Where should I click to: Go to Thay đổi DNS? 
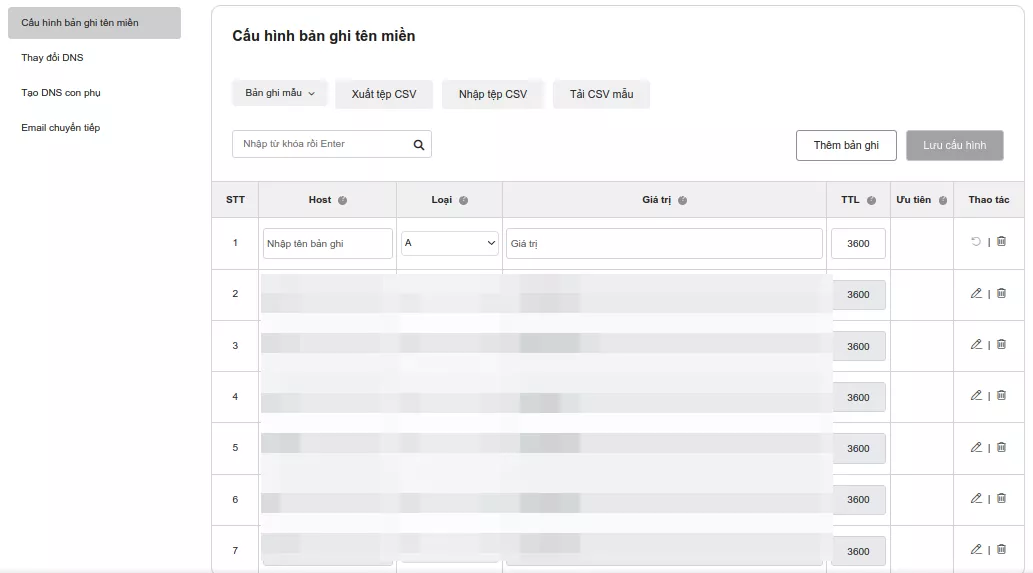(x=52, y=58)
